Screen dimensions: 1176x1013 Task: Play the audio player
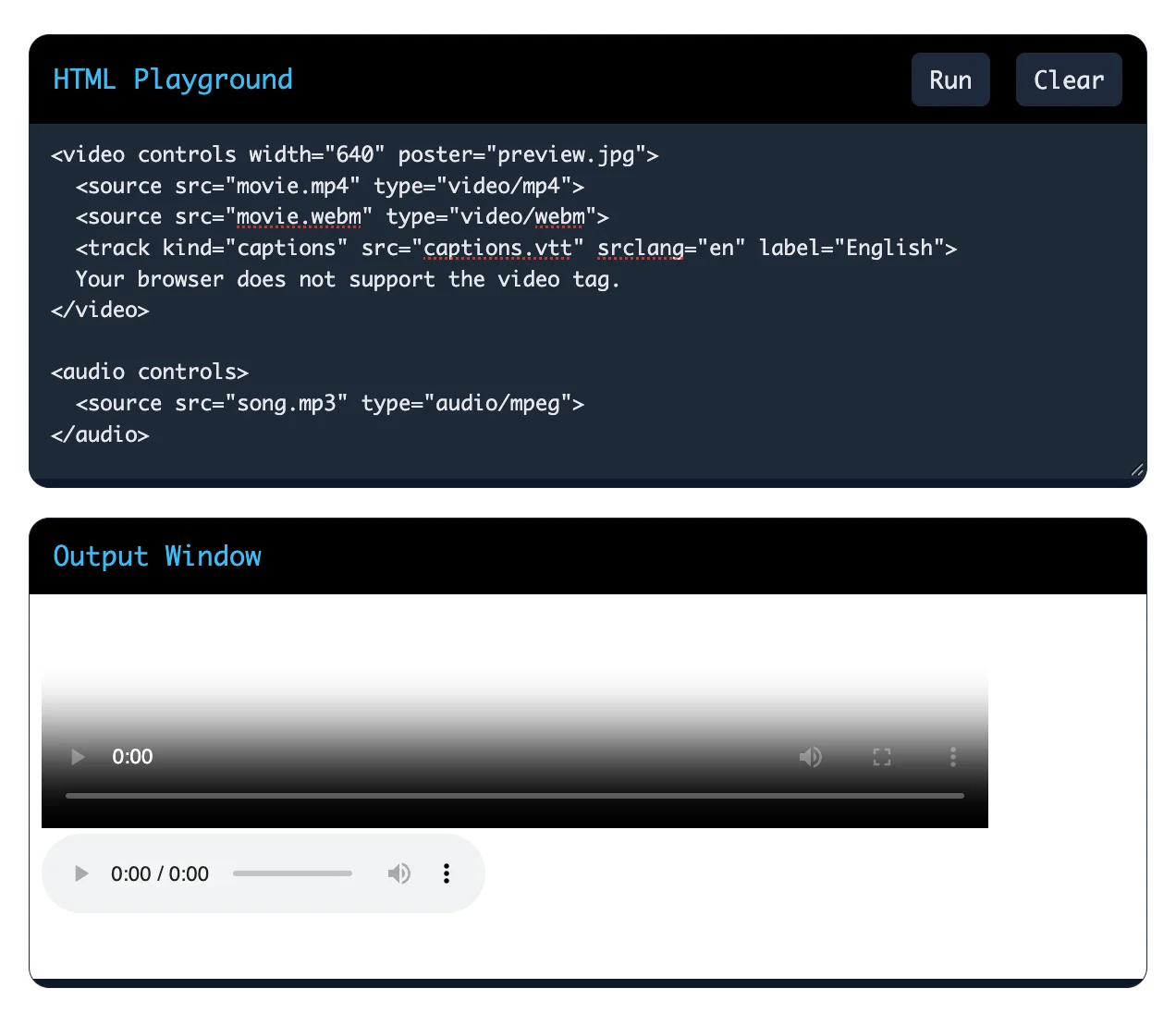81,873
